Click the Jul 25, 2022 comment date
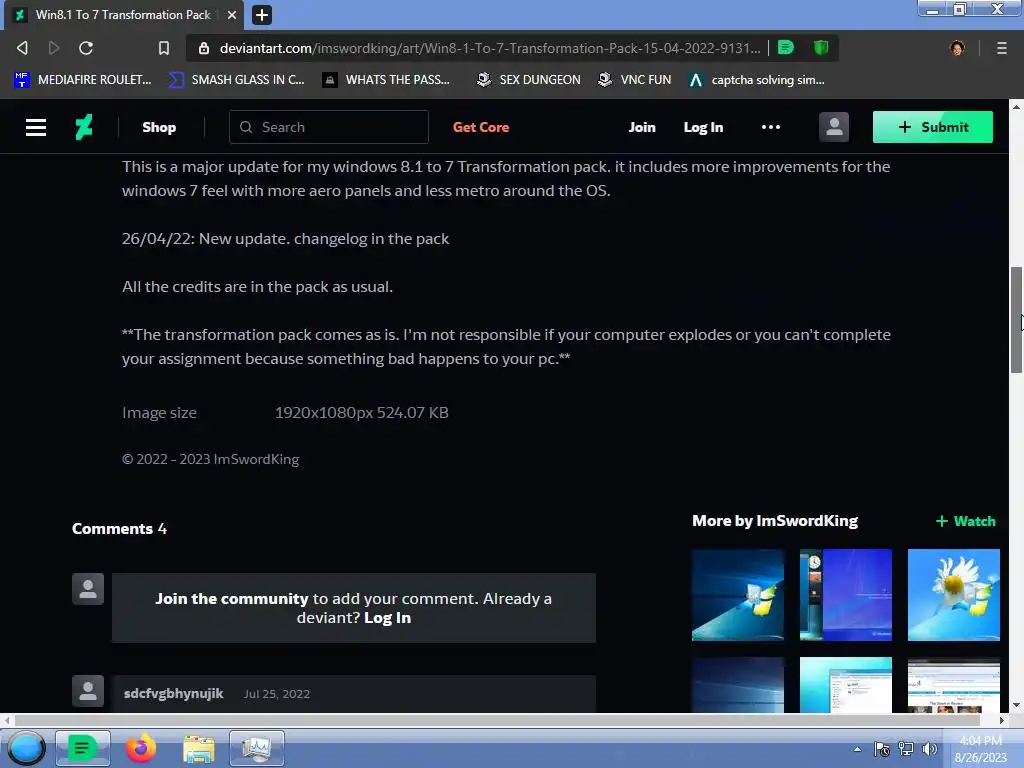Image resolution: width=1024 pixels, height=768 pixels. 277,694
